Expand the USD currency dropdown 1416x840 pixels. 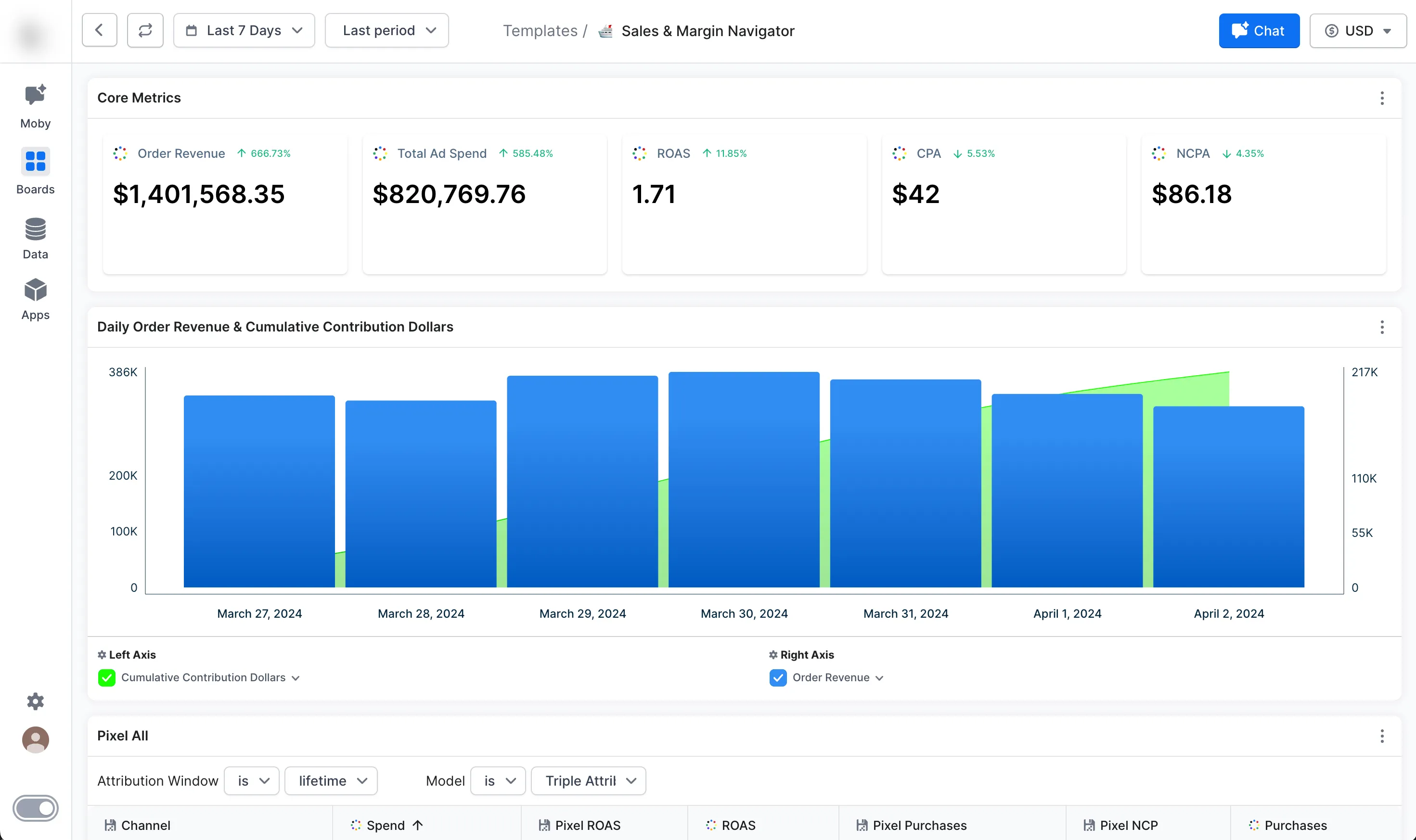click(1357, 31)
